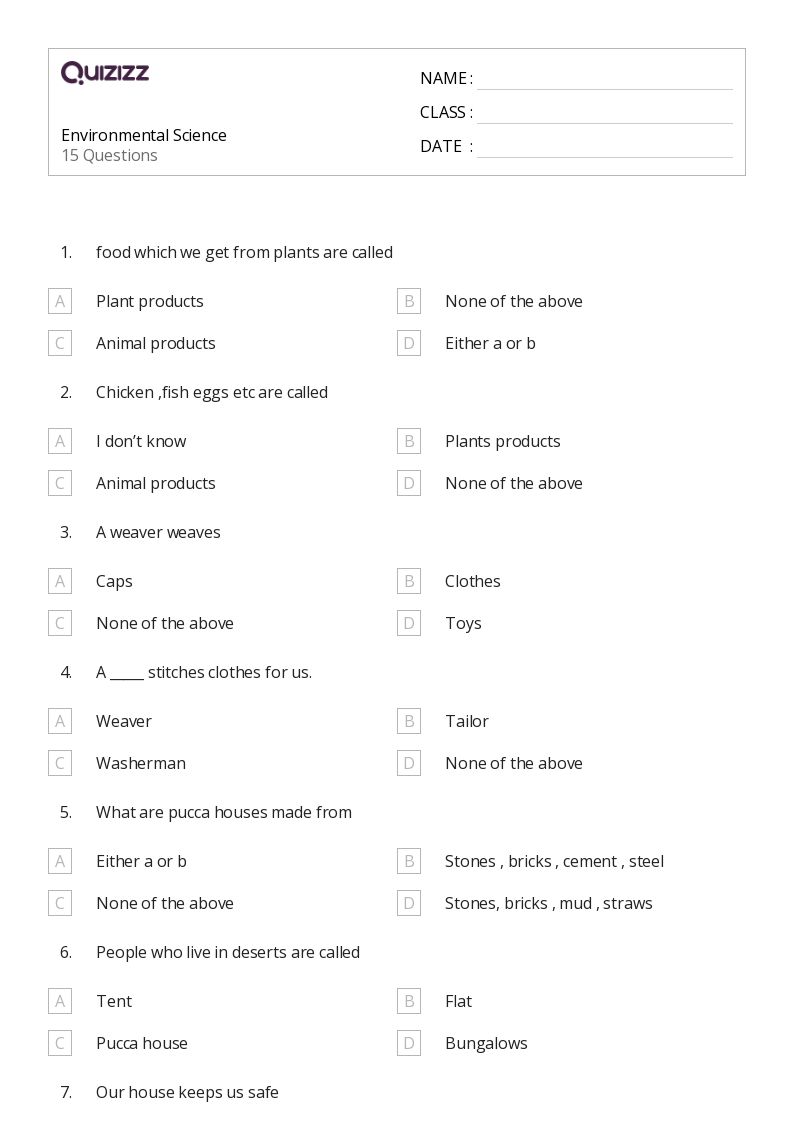Check option A Tent for desert question

click(60, 1001)
